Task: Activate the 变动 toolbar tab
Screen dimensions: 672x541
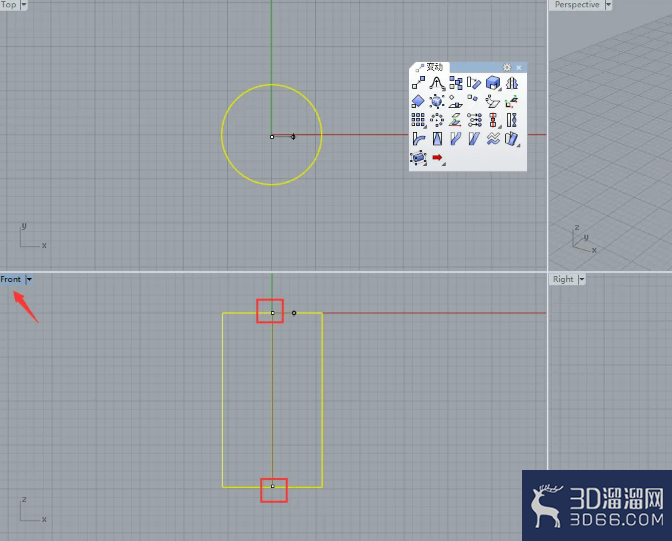Action: point(430,67)
